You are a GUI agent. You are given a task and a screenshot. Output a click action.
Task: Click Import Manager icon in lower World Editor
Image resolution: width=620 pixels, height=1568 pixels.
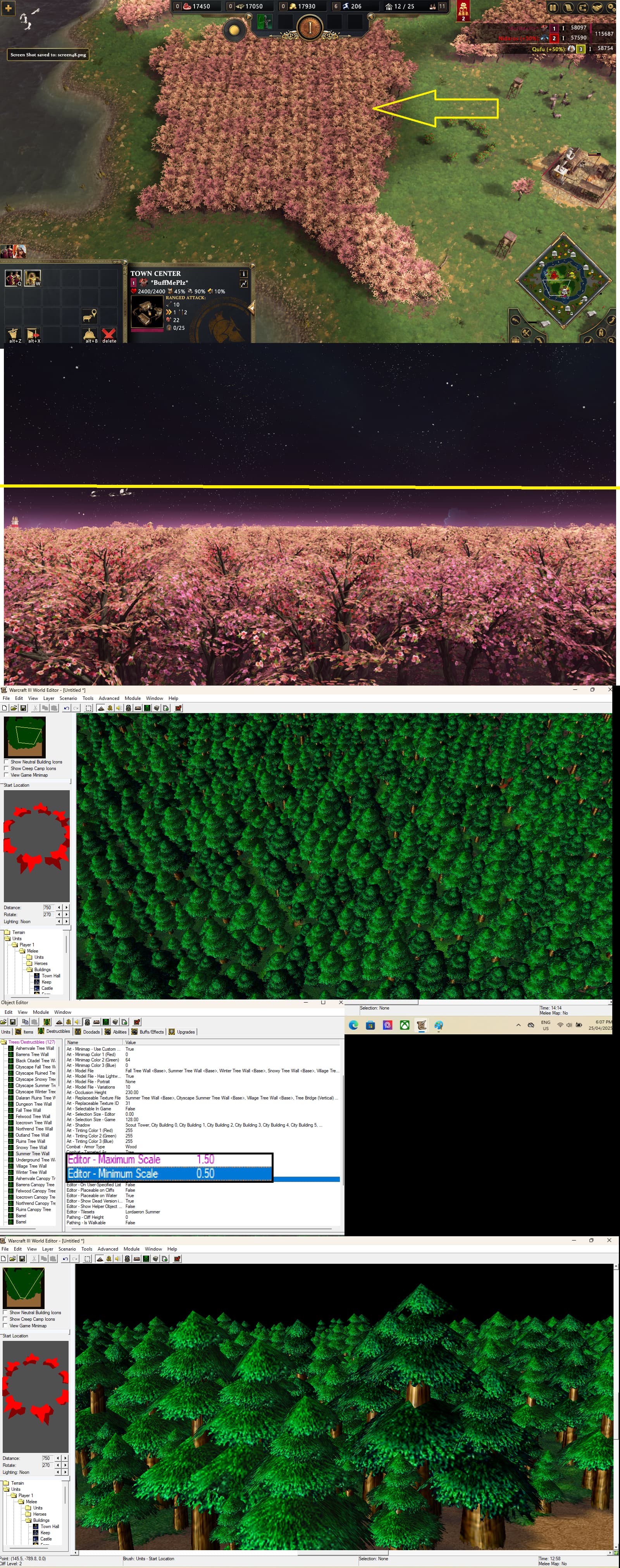[x=165, y=1258]
